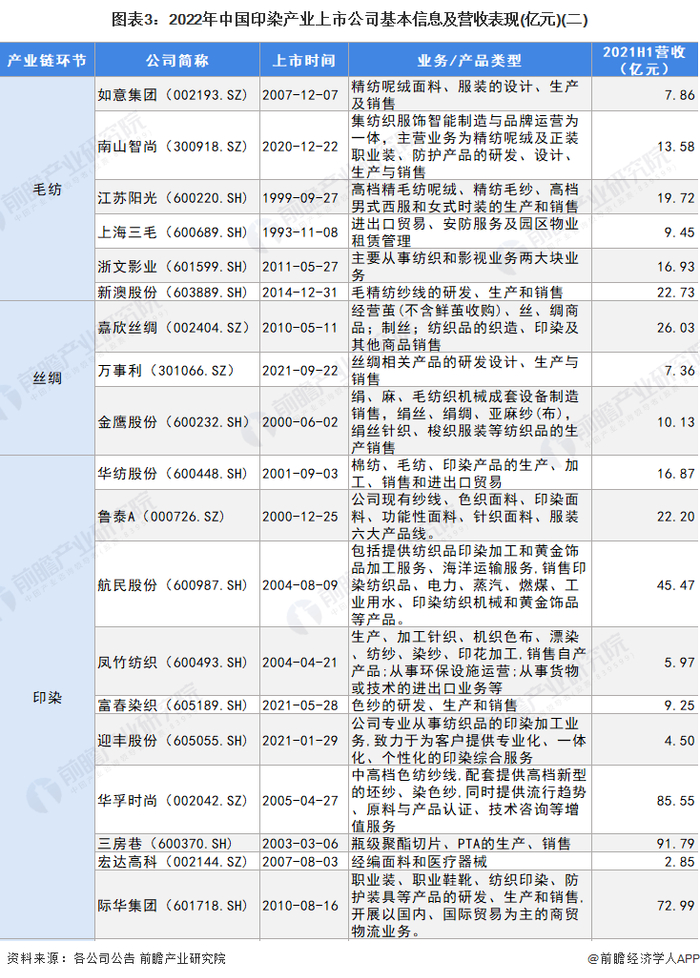Click listing date 2005-04-27
Screen dimensions: 700x978
coord(300,800)
